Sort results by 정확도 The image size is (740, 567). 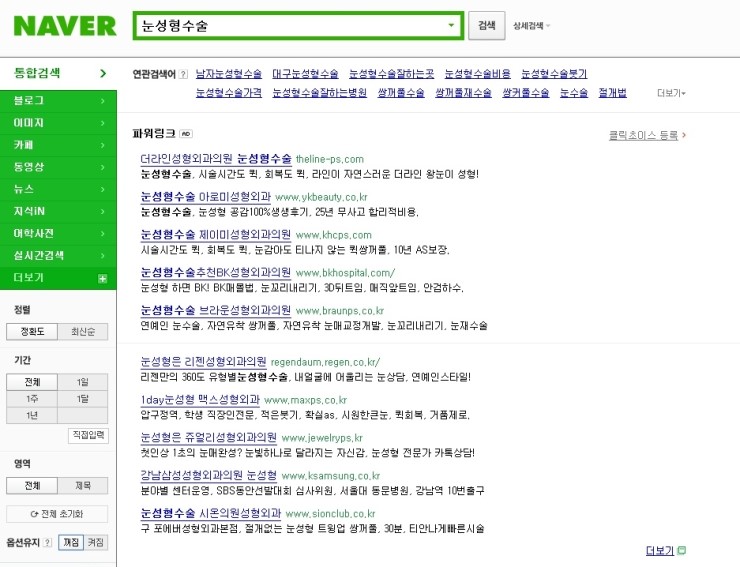[32, 331]
